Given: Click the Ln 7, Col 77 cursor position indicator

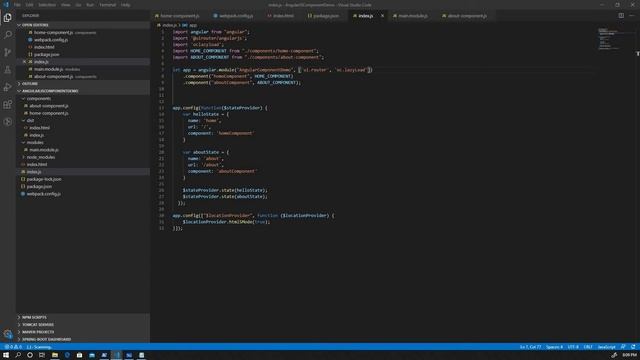Looking at the screenshot, I should point(530,347).
